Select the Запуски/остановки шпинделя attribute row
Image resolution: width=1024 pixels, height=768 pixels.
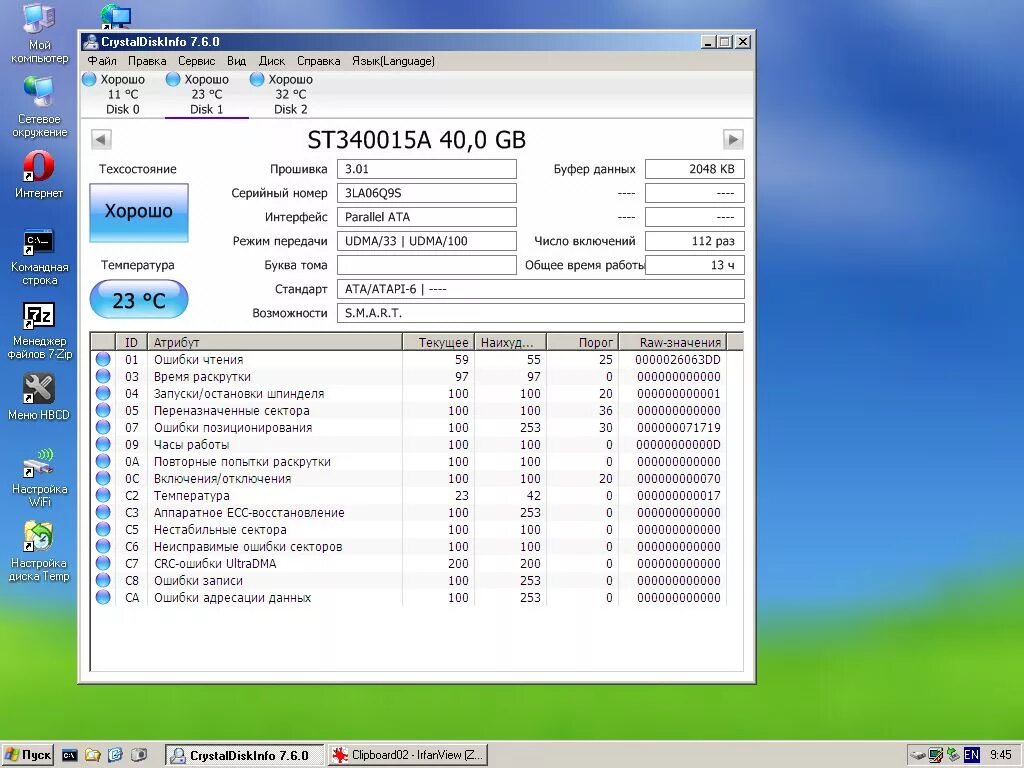point(408,394)
